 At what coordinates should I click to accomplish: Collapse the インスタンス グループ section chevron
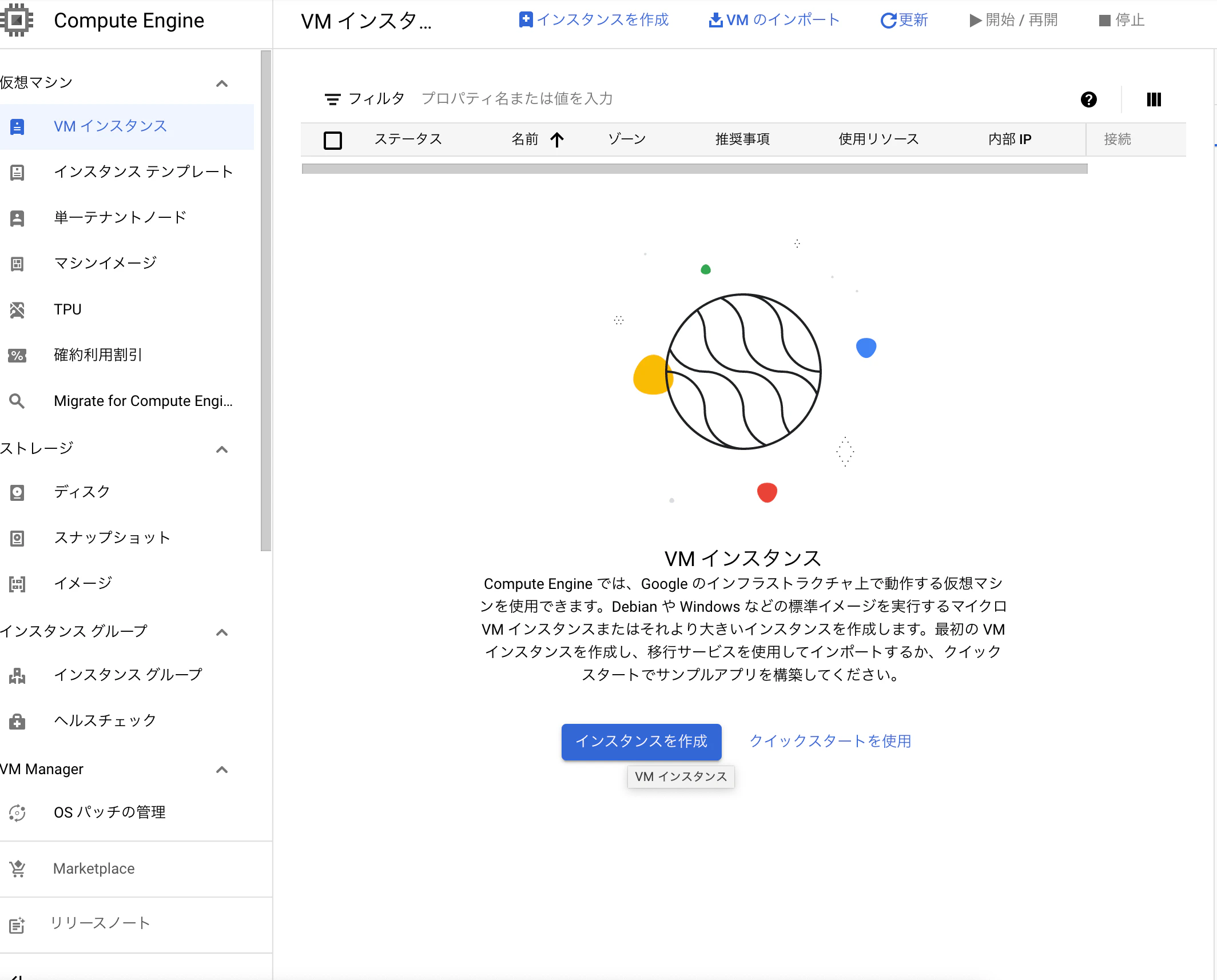[222, 632]
